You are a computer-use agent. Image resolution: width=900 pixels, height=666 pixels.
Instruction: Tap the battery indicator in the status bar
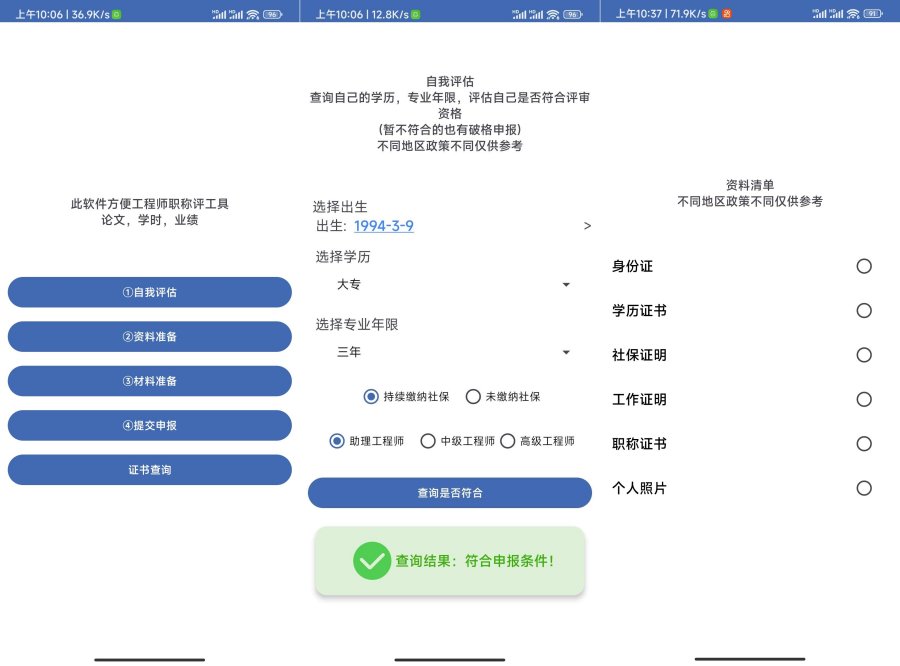[x=872, y=14]
